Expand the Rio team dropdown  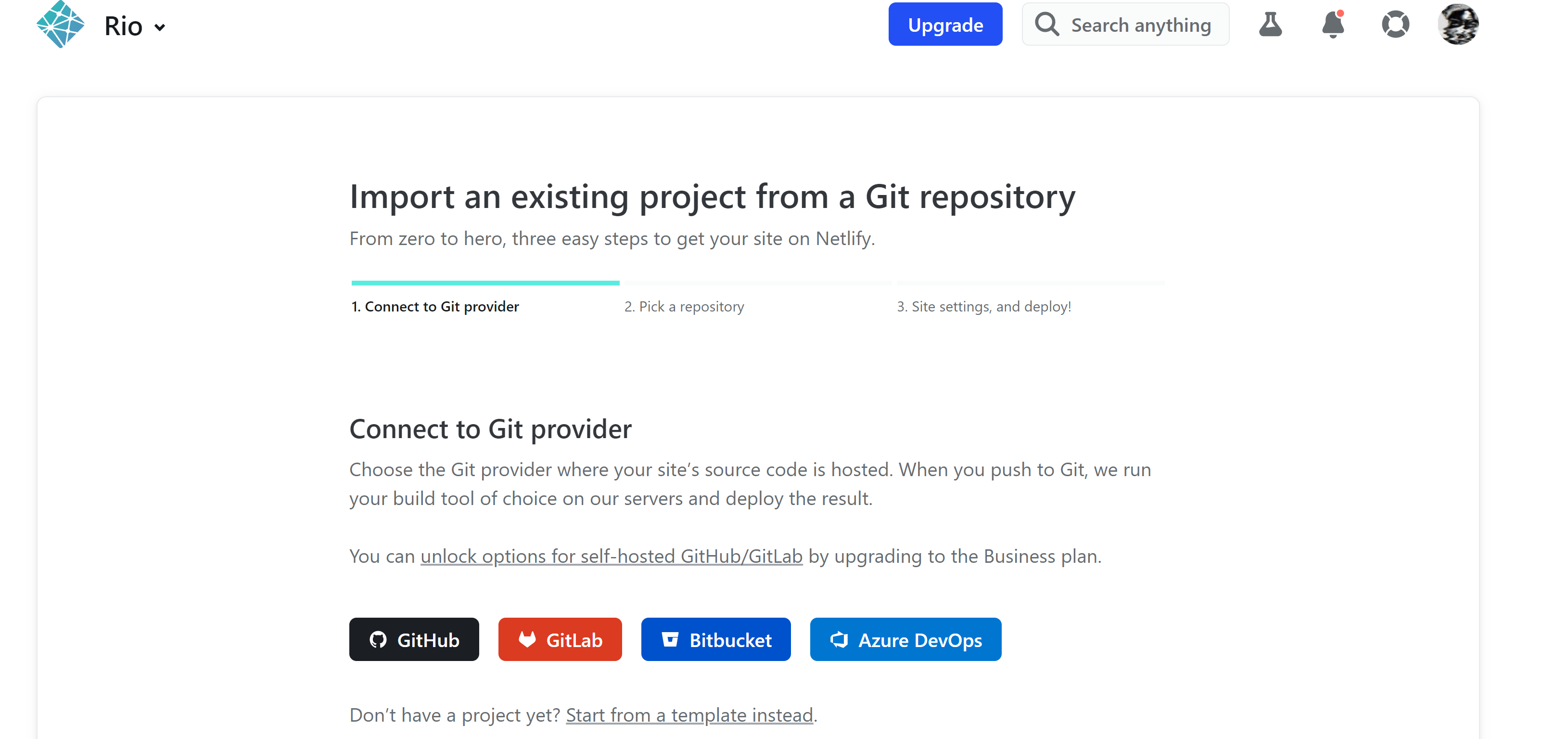tap(135, 26)
